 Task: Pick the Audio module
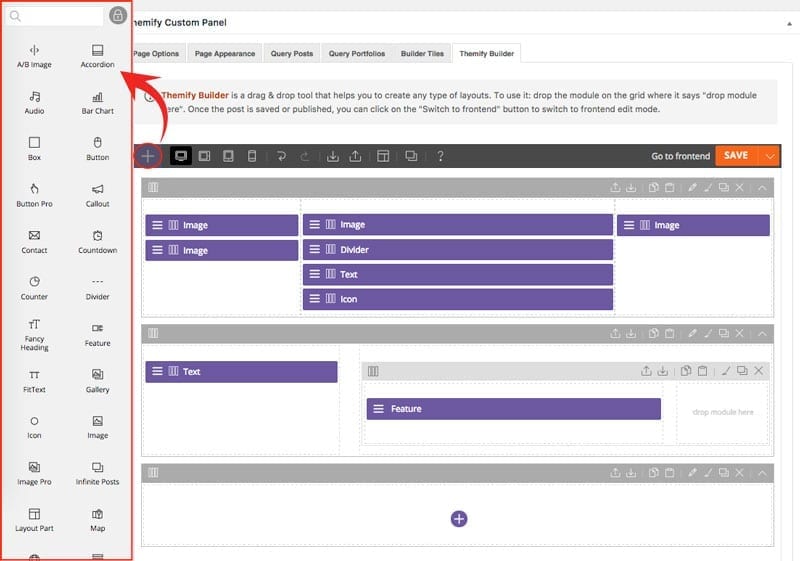click(34, 103)
